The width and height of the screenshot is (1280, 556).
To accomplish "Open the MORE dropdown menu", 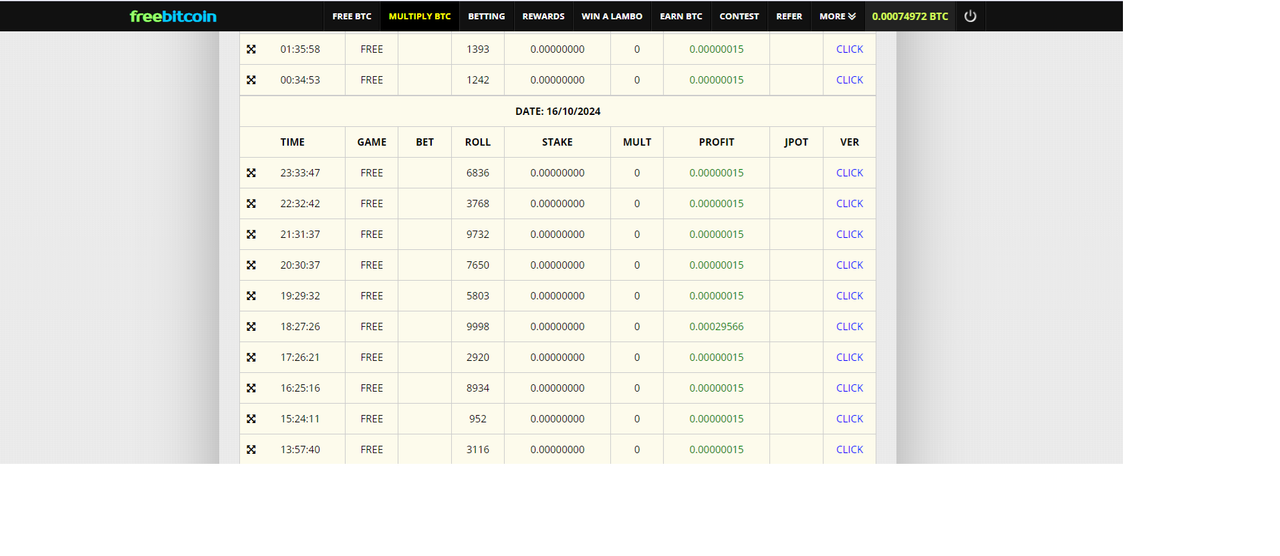I will [837, 16].
